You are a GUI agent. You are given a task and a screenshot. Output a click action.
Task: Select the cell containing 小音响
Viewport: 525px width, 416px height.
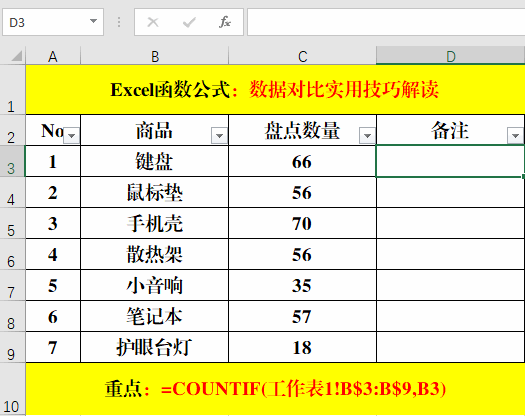(155, 285)
